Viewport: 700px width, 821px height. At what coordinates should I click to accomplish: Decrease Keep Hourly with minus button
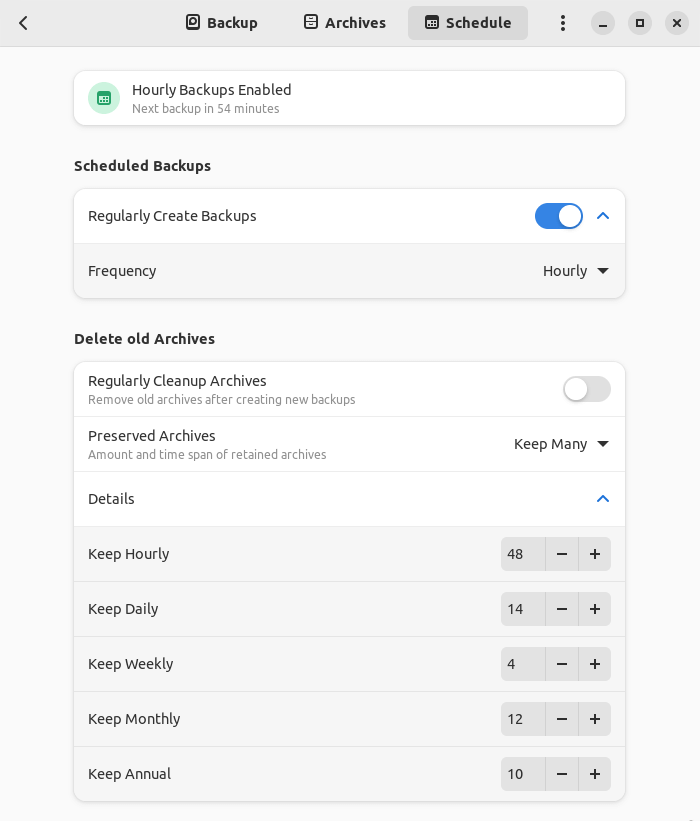[562, 554]
